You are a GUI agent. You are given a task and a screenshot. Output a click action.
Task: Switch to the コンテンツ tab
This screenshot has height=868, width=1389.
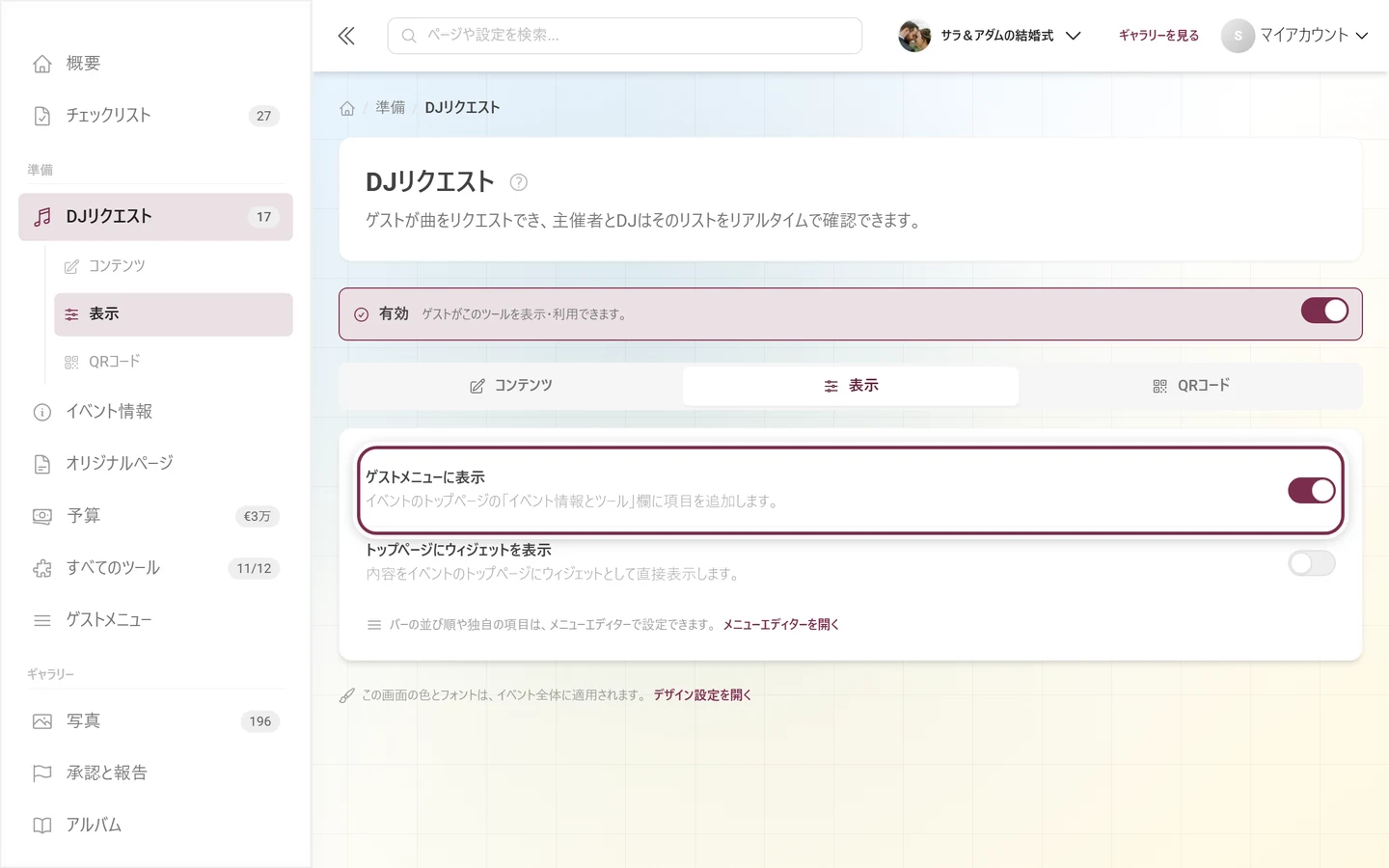tap(511, 386)
